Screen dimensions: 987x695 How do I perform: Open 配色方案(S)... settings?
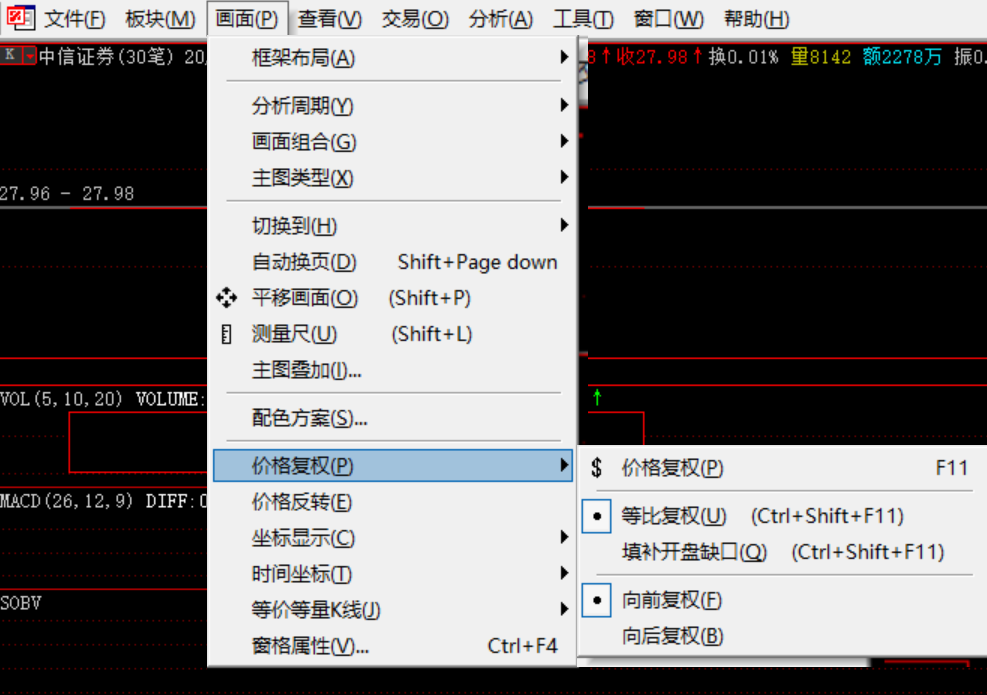click(x=393, y=417)
